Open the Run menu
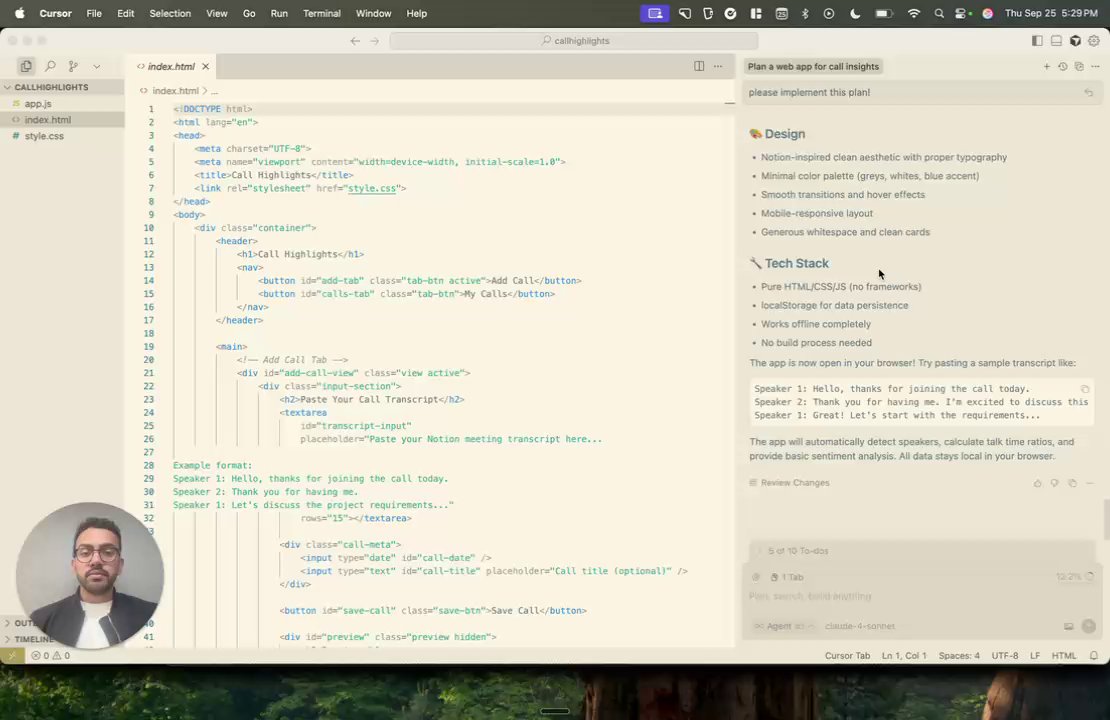The height and width of the screenshot is (720, 1110). [x=279, y=13]
